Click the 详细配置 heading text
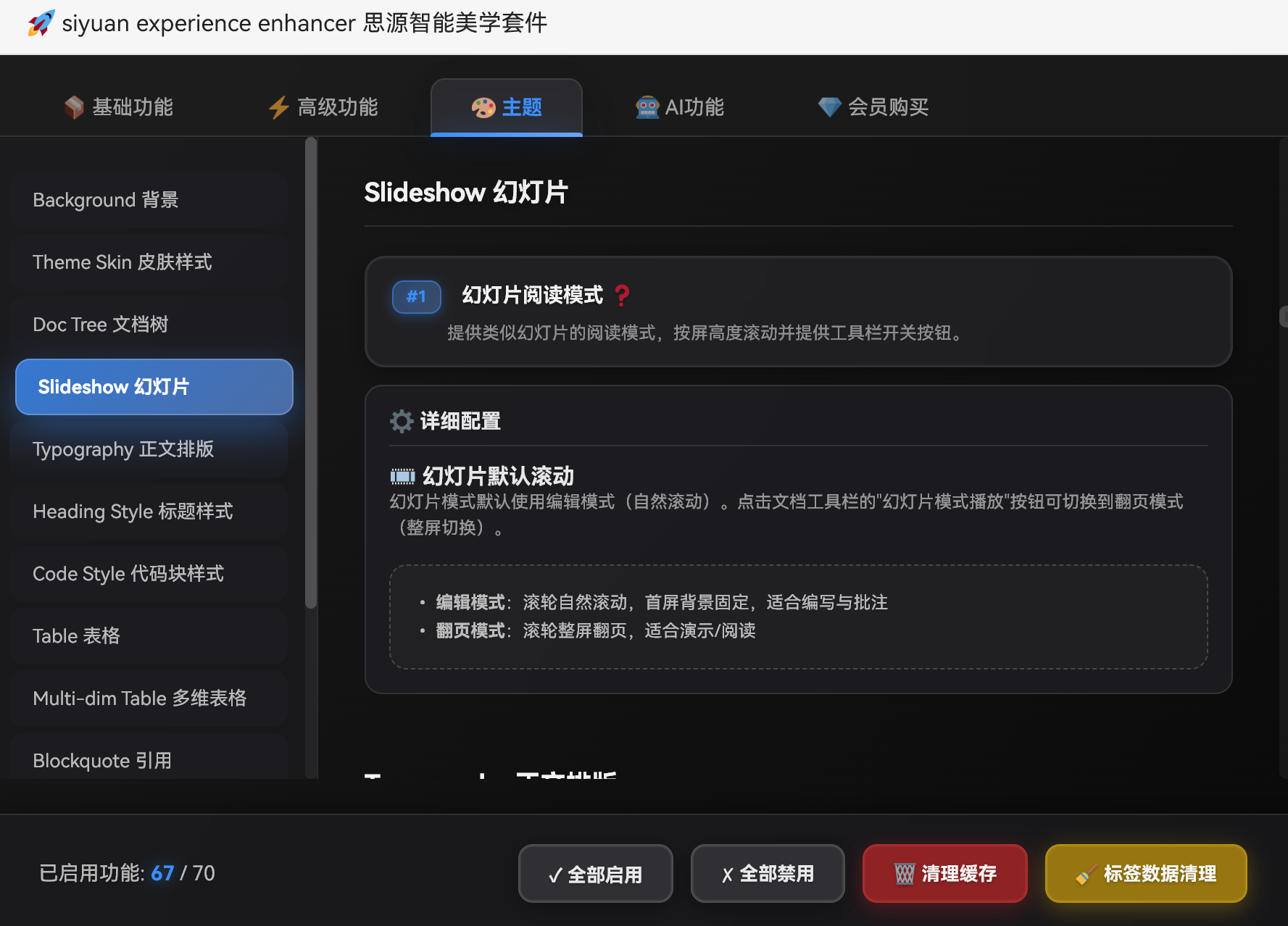Screen dimensions: 1288x926 pos(460,421)
